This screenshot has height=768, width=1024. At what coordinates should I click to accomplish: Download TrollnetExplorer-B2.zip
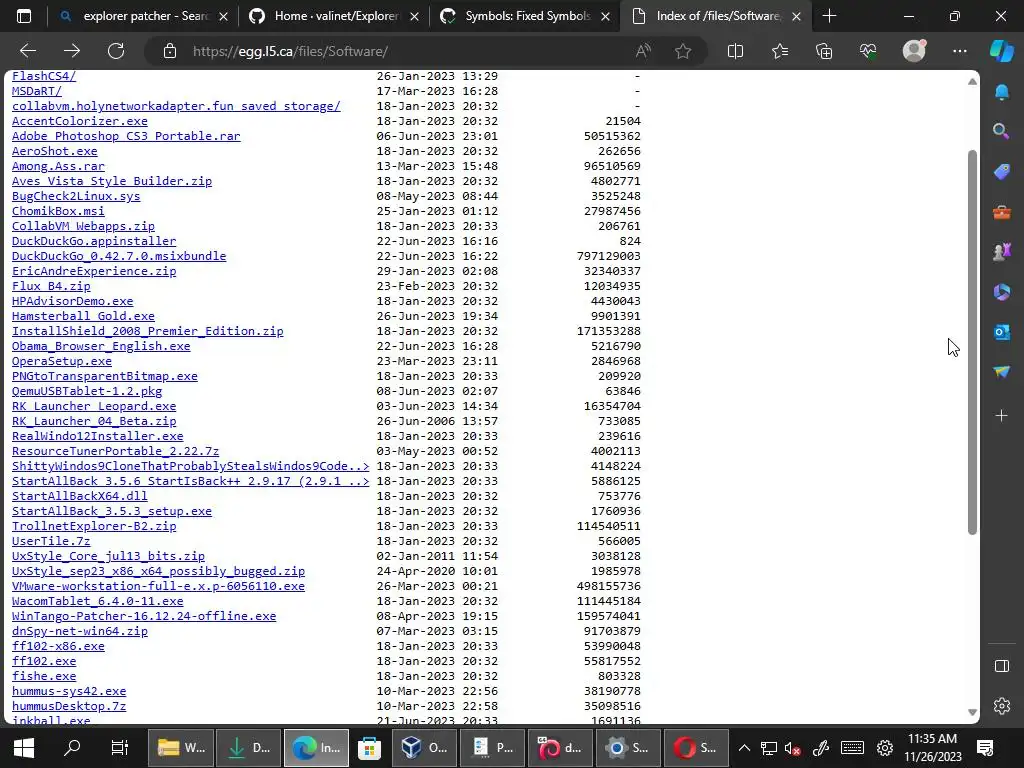(x=94, y=526)
